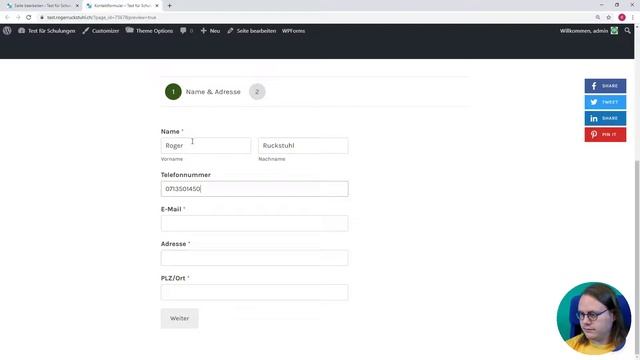The image size is (640, 360).
Task: Share on LinkedIn via Share button
Action: tap(605, 118)
